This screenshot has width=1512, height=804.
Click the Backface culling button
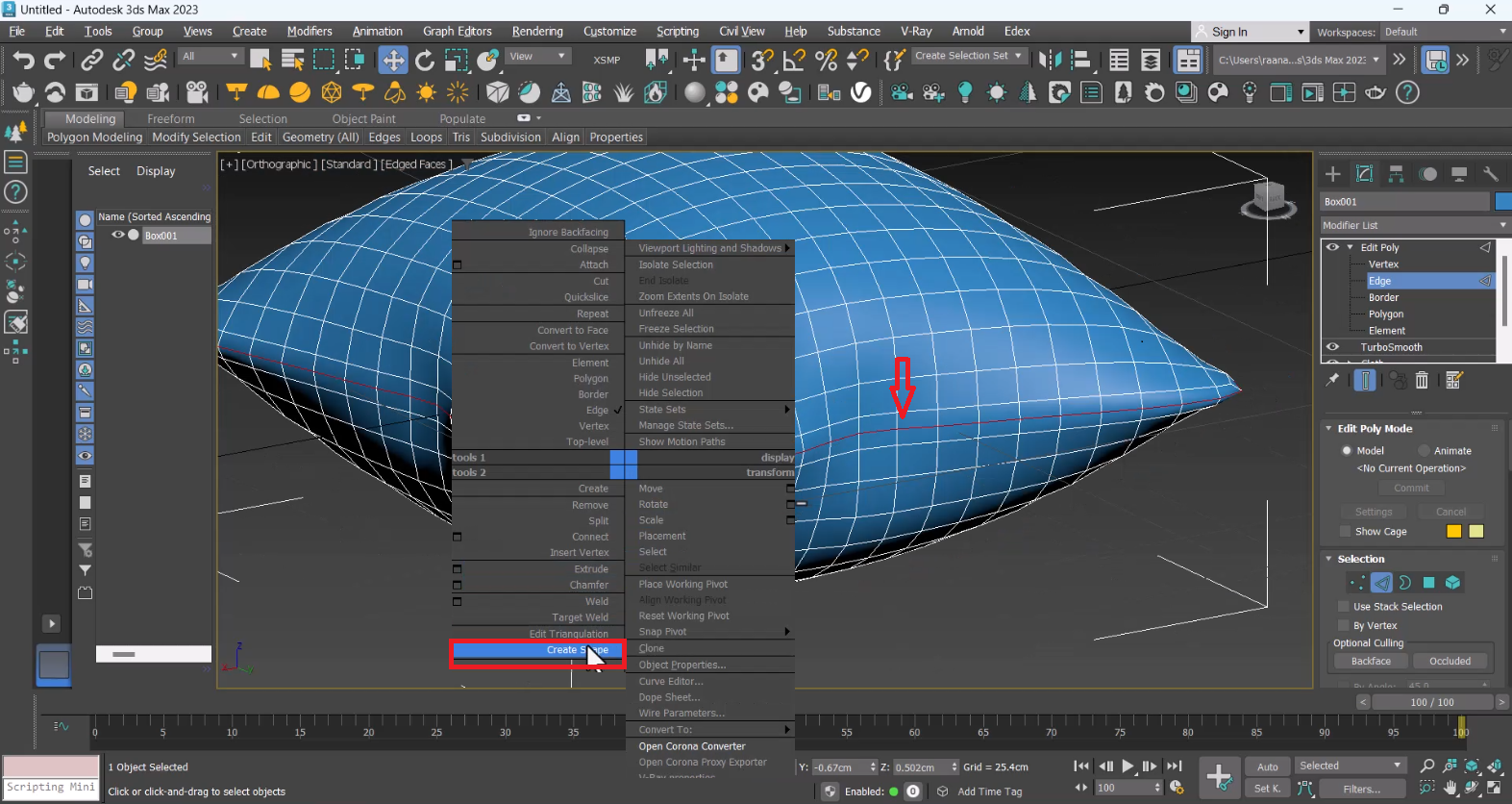(x=1370, y=662)
